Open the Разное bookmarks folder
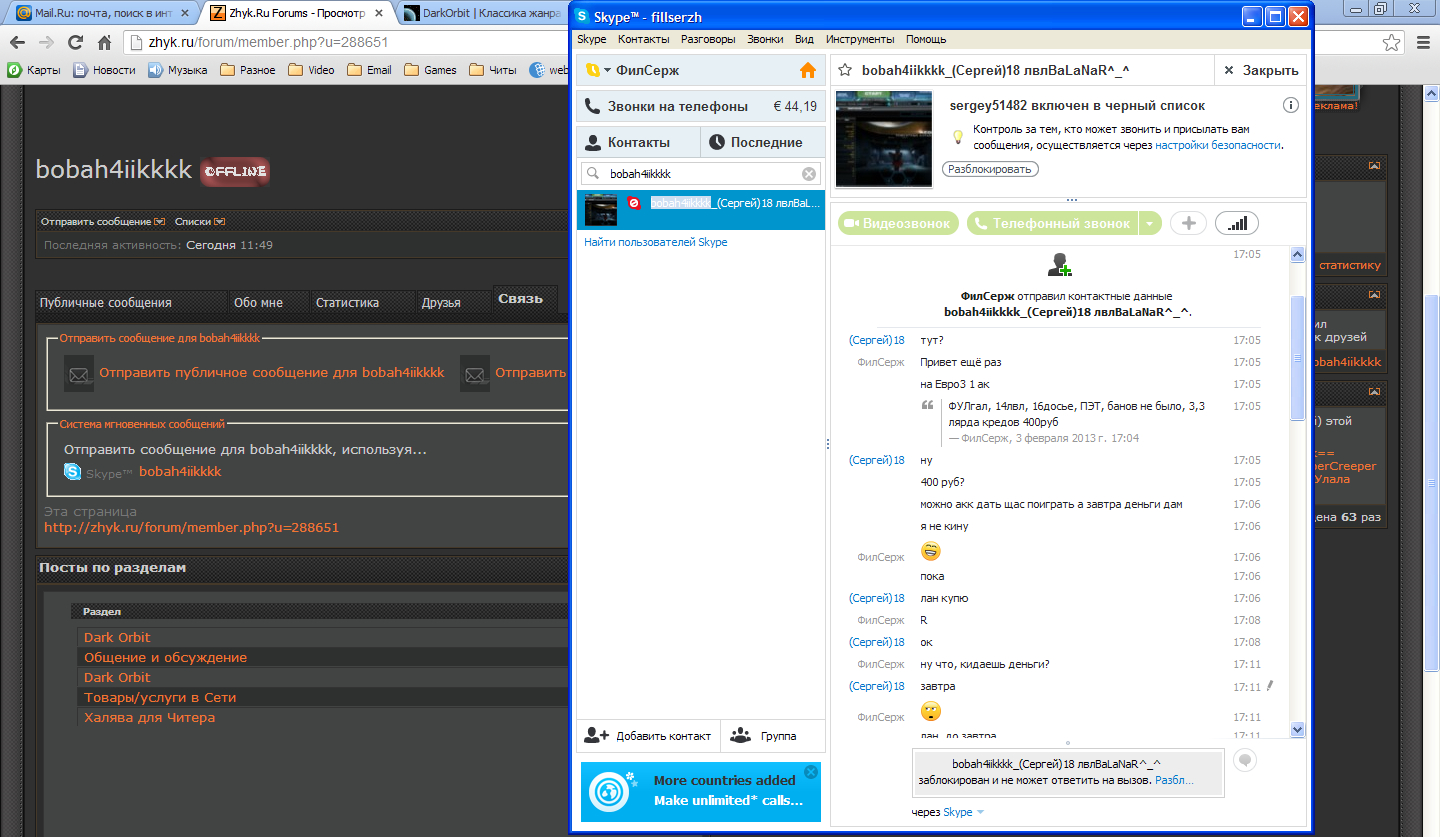Image resolution: width=1440 pixels, height=837 pixels. pyautogui.click(x=247, y=70)
